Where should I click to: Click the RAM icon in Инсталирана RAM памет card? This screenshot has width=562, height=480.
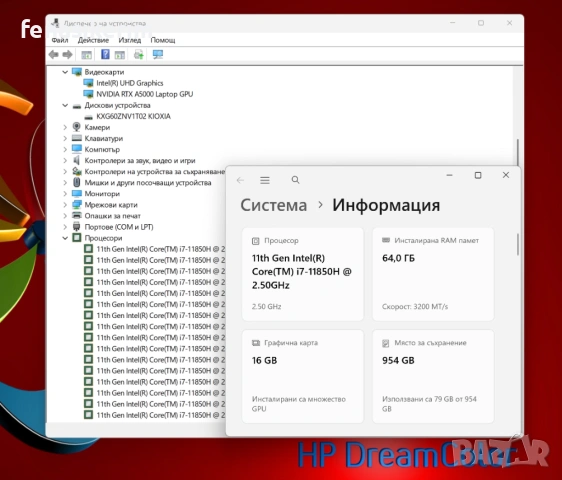386,240
